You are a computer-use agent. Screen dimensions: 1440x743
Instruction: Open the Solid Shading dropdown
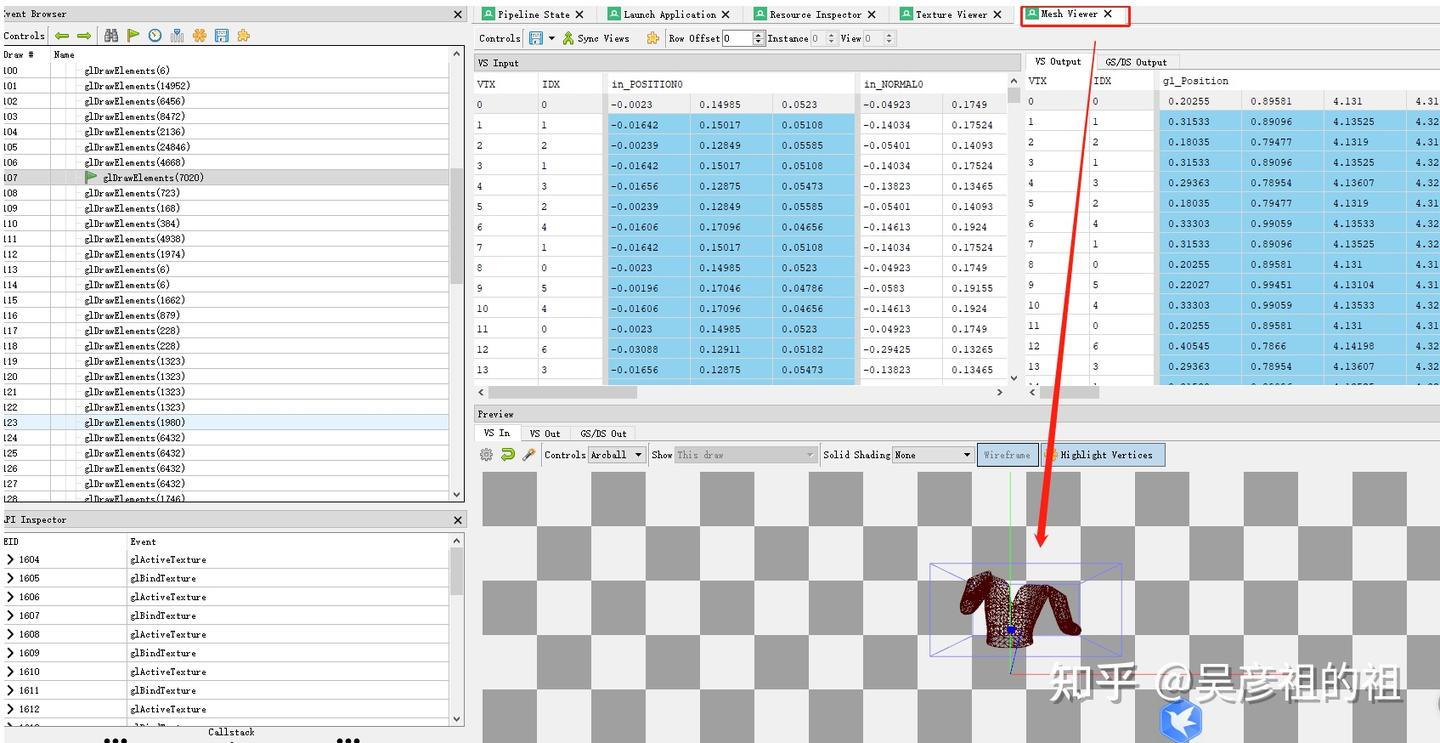[x=933, y=454]
